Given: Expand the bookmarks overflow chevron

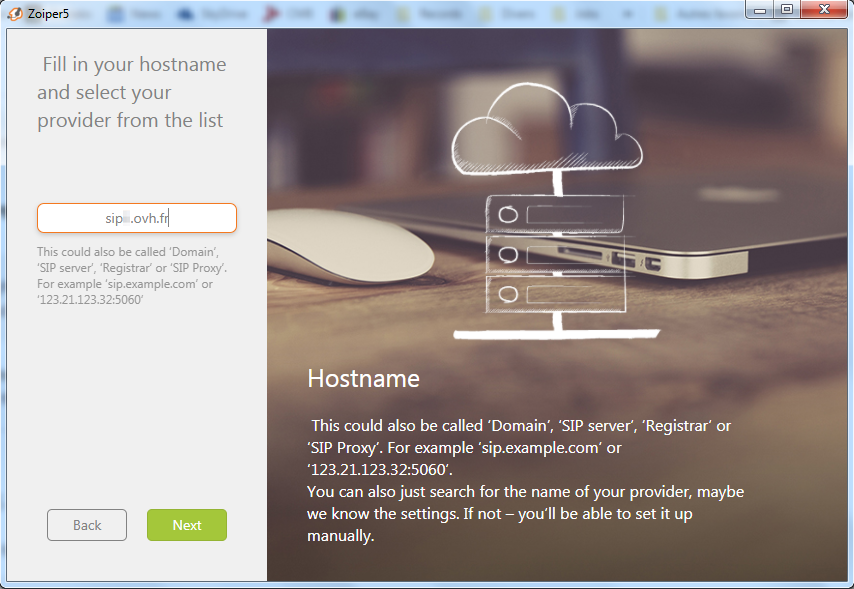Looking at the screenshot, I should 625,12.
